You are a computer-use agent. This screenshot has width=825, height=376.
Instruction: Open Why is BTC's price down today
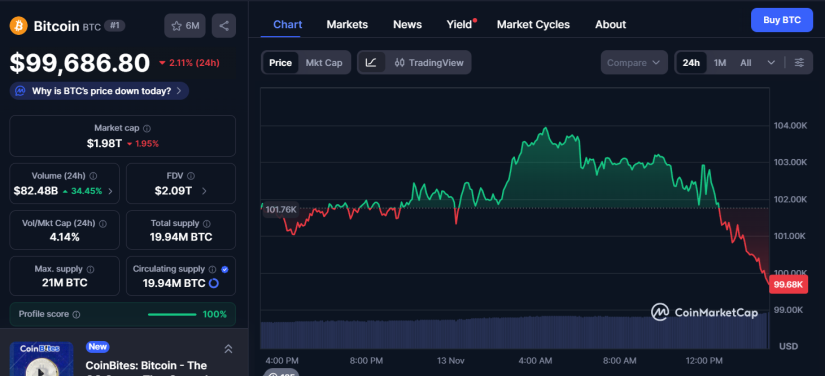tap(99, 91)
